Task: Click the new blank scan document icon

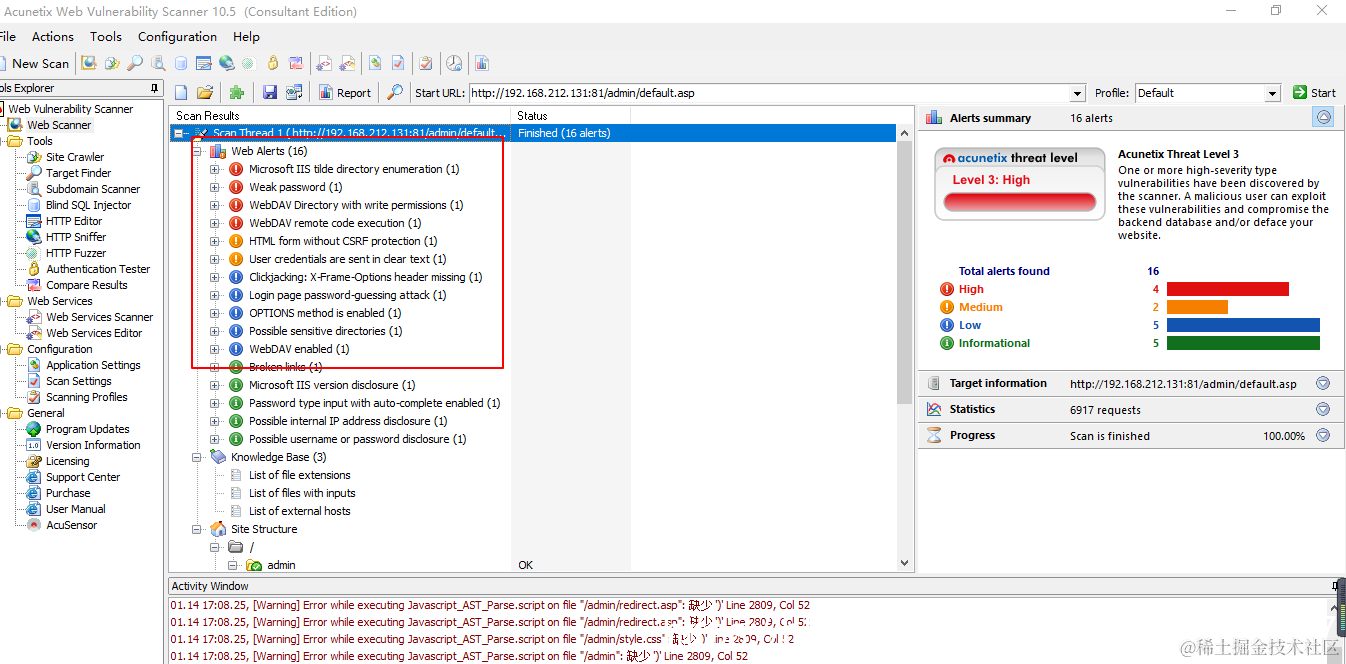Action: [x=181, y=92]
